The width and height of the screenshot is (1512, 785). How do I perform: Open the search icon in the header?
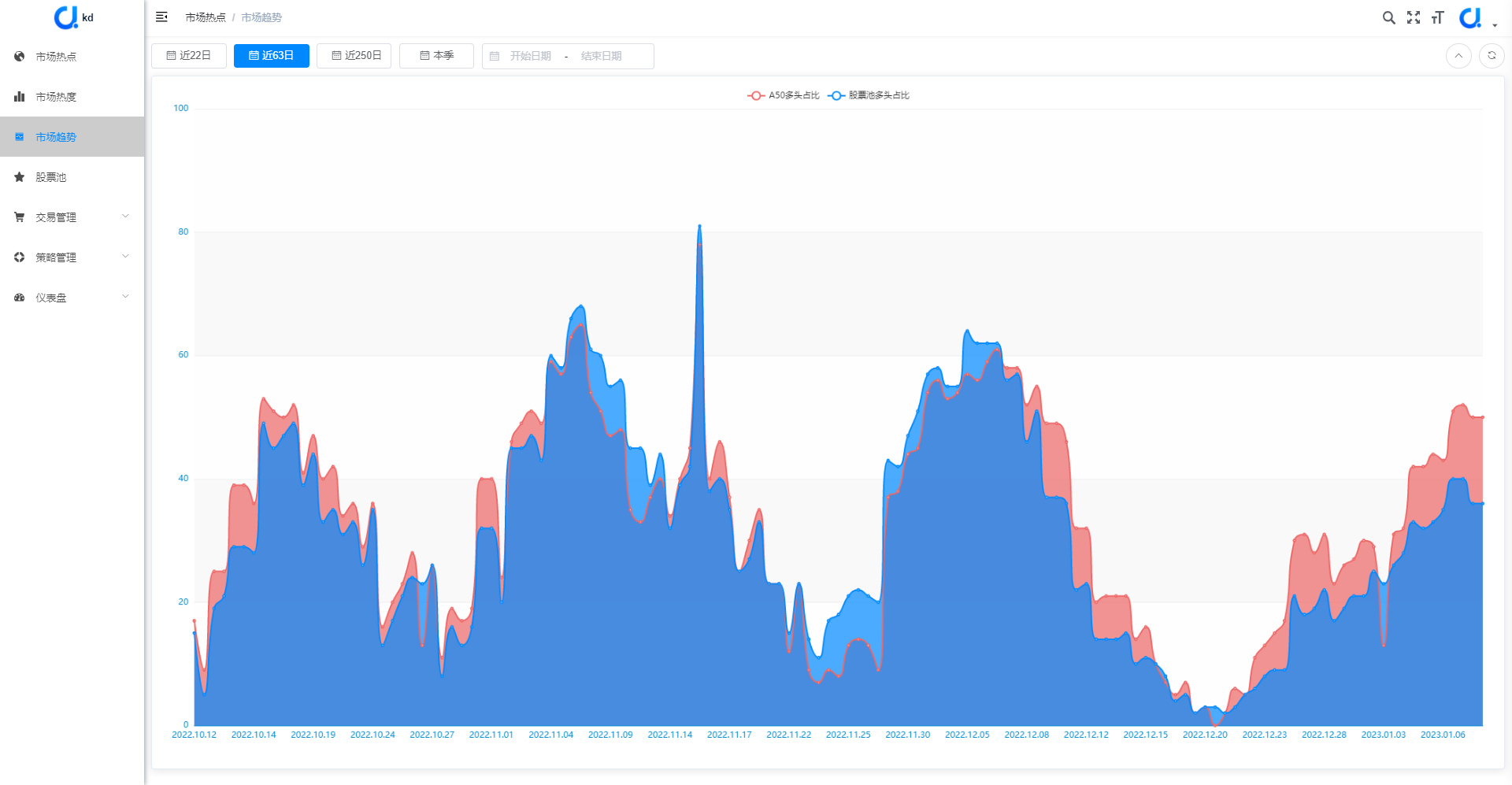point(1389,17)
